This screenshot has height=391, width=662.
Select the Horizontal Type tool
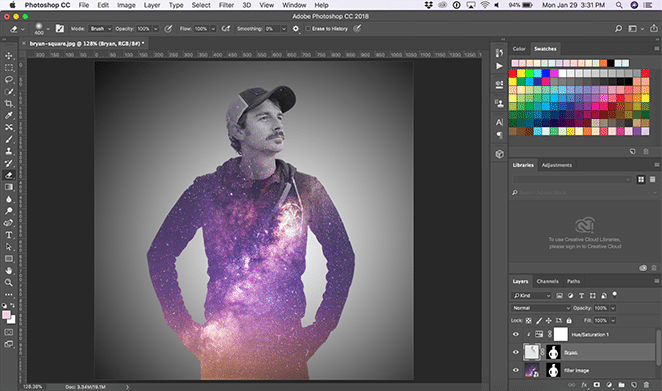(8, 235)
